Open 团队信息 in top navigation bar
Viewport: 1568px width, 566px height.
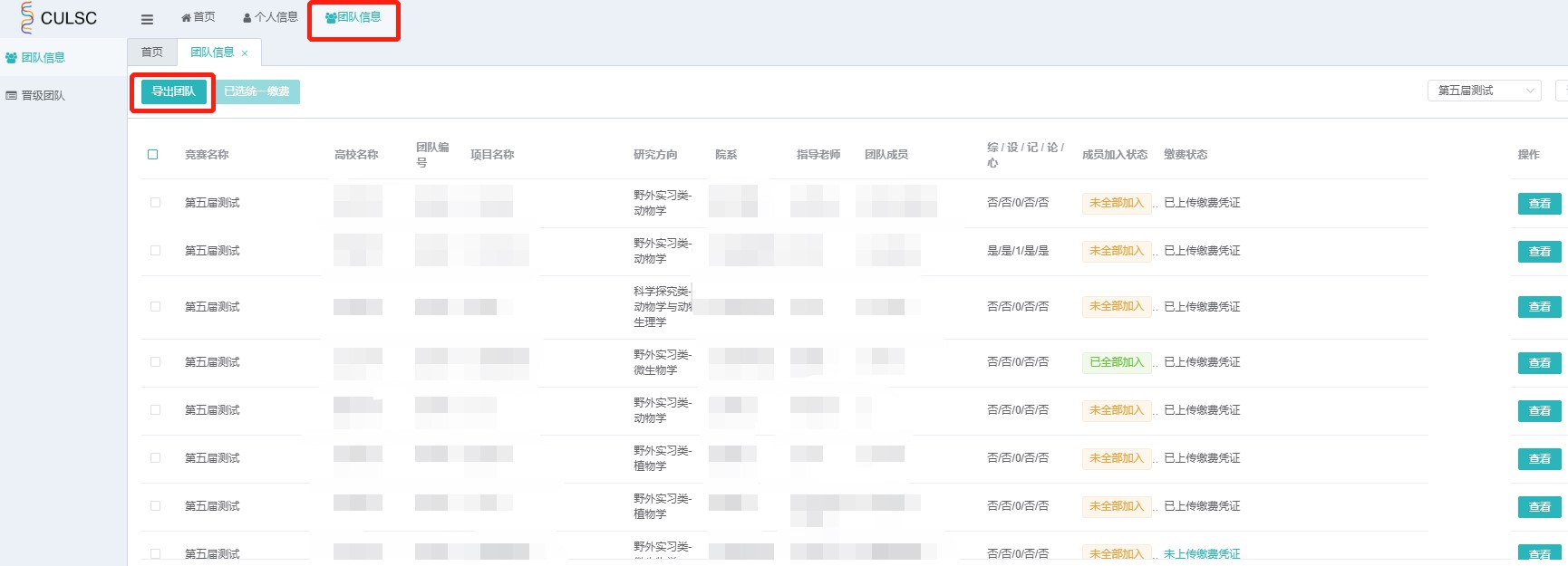coord(353,17)
